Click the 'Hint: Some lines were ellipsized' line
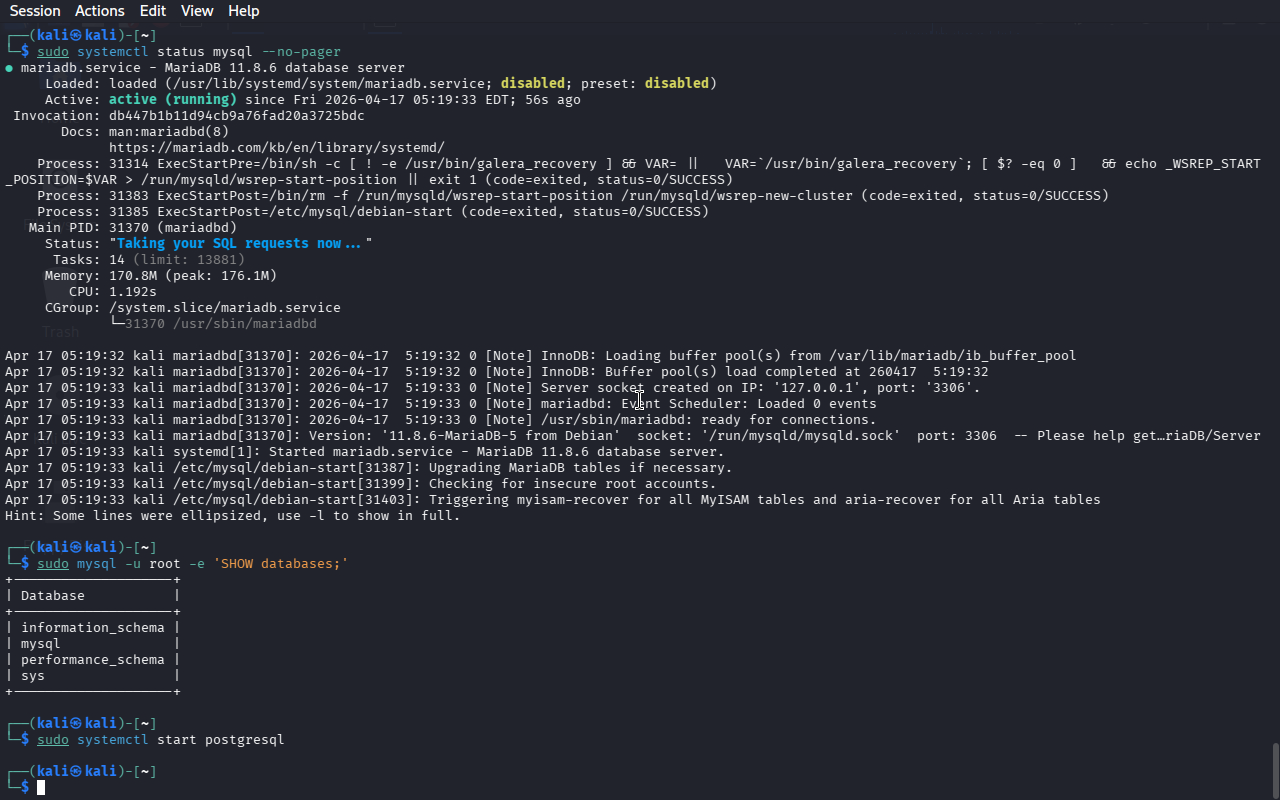The height and width of the screenshot is (800, 1280). tap(232, 516)
